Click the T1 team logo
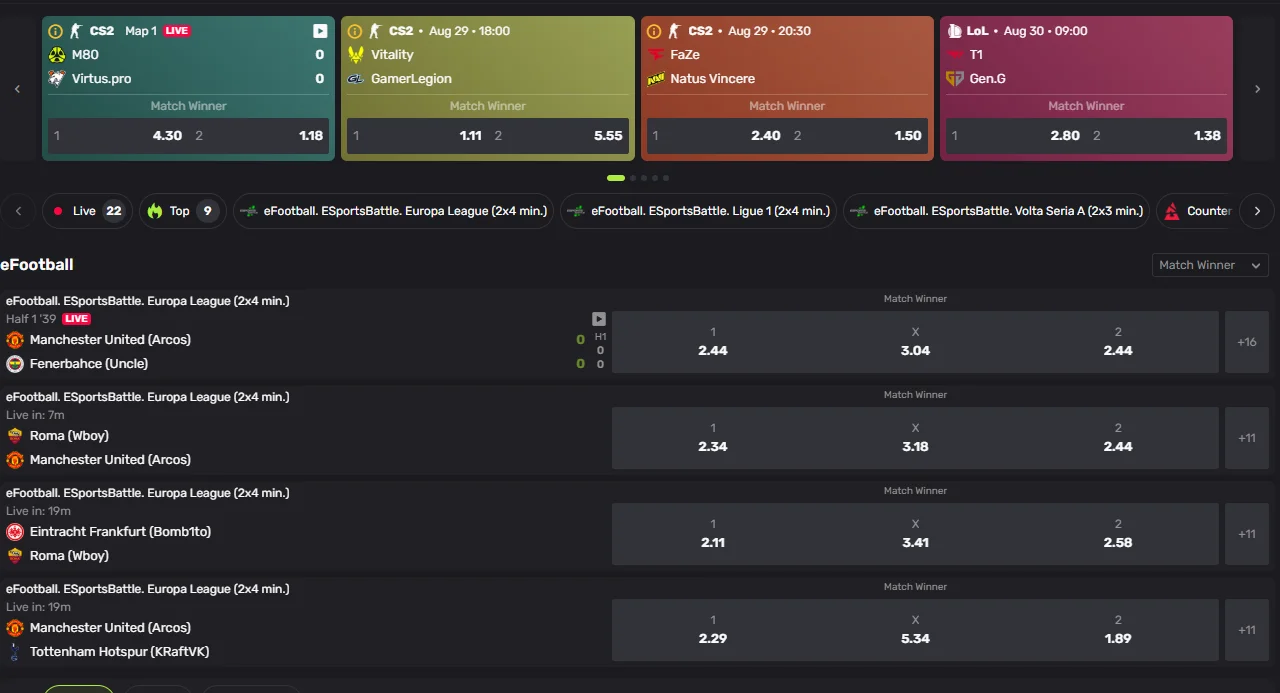Image resolution: width=1280 pixels, height=693 pixels. click(x=955, y=55)
